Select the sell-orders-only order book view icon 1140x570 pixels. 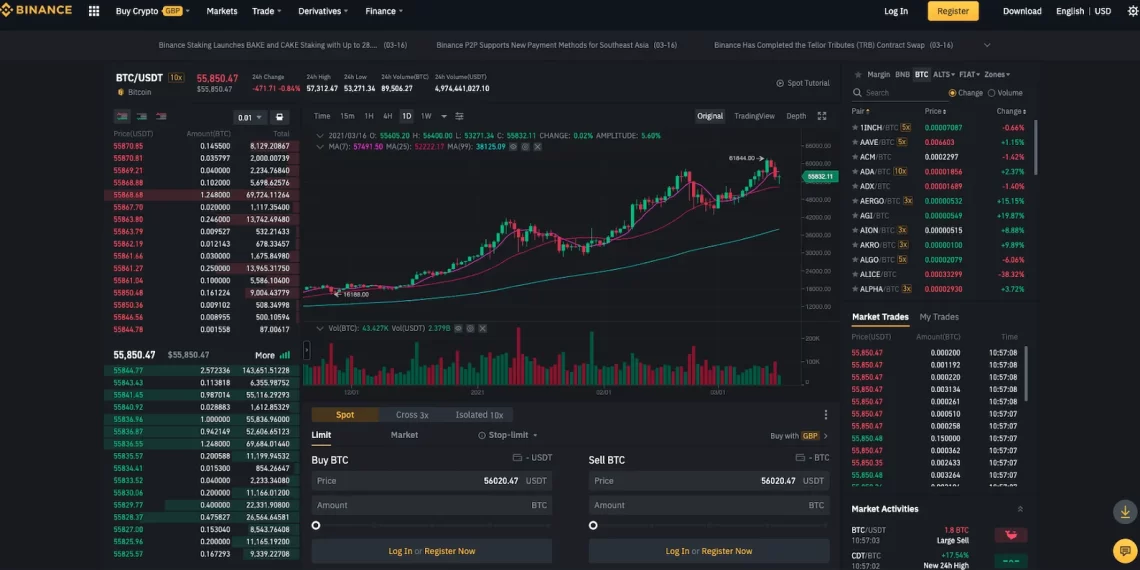point(161,116)
